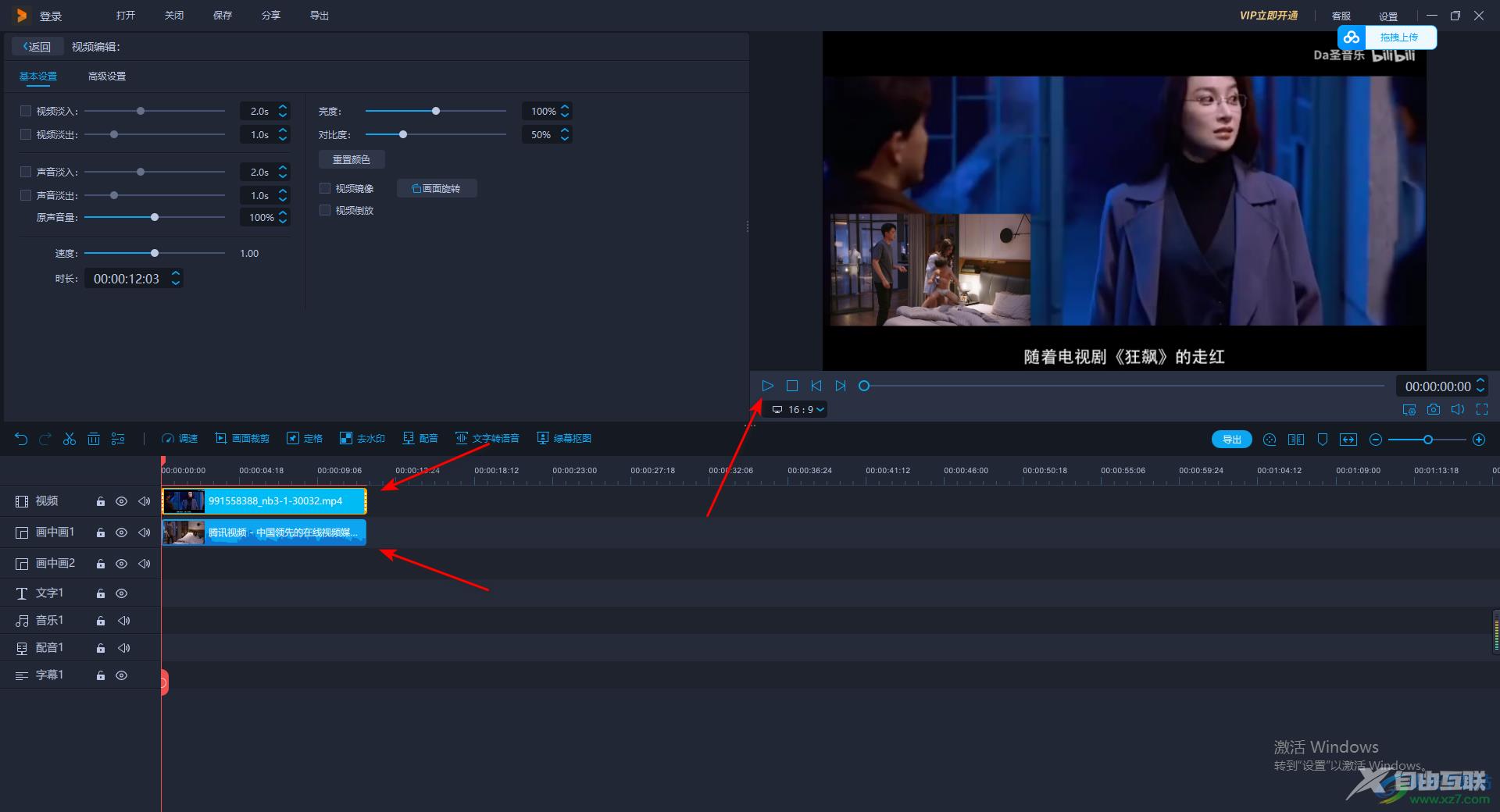Lock the 字幕1 track
Viewport: 1500px width, 812px height.
[x=101, y=675]
